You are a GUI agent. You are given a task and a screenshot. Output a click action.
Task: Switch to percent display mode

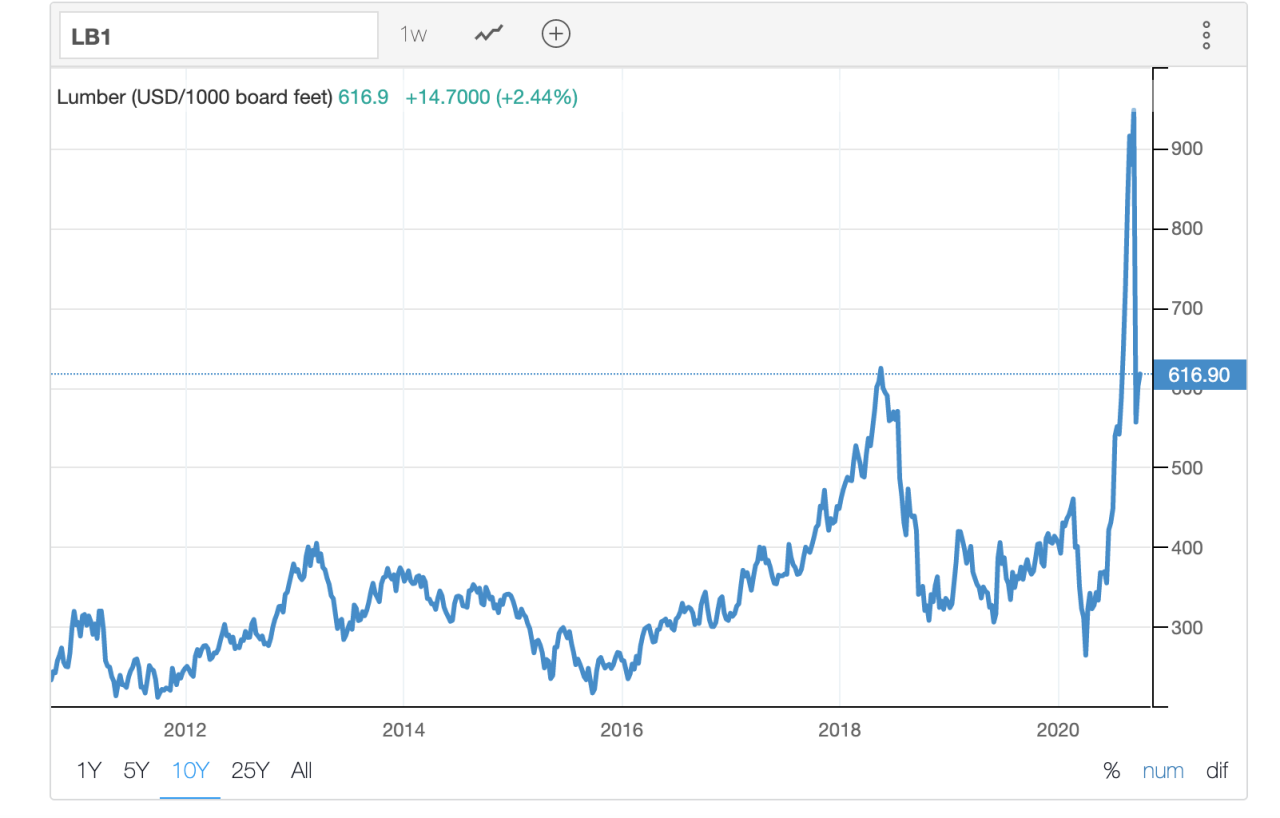tap(1112, 770)
